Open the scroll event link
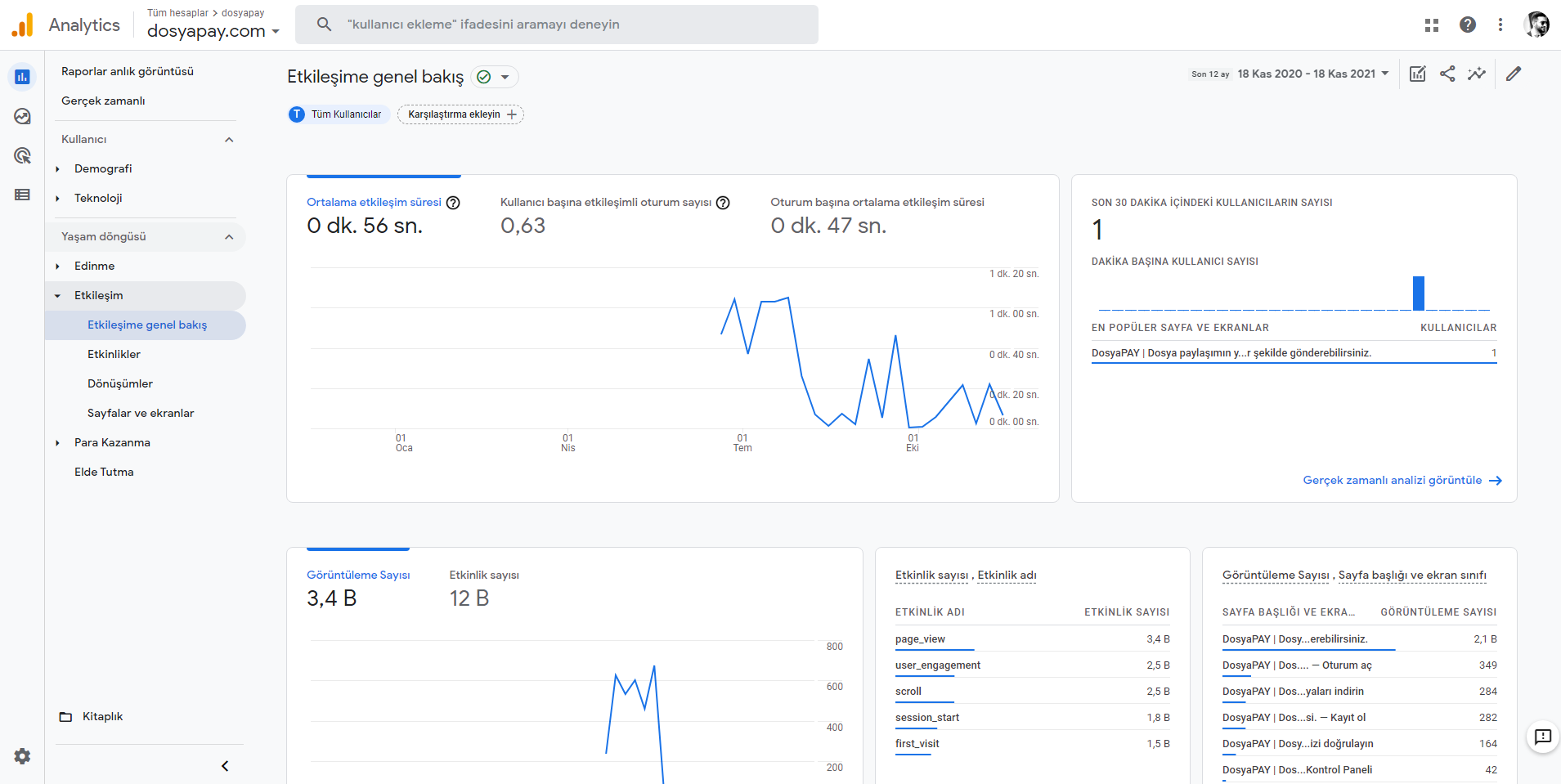Image resolution: width=1561 pixels, height=784 pixels. point(908,692)
